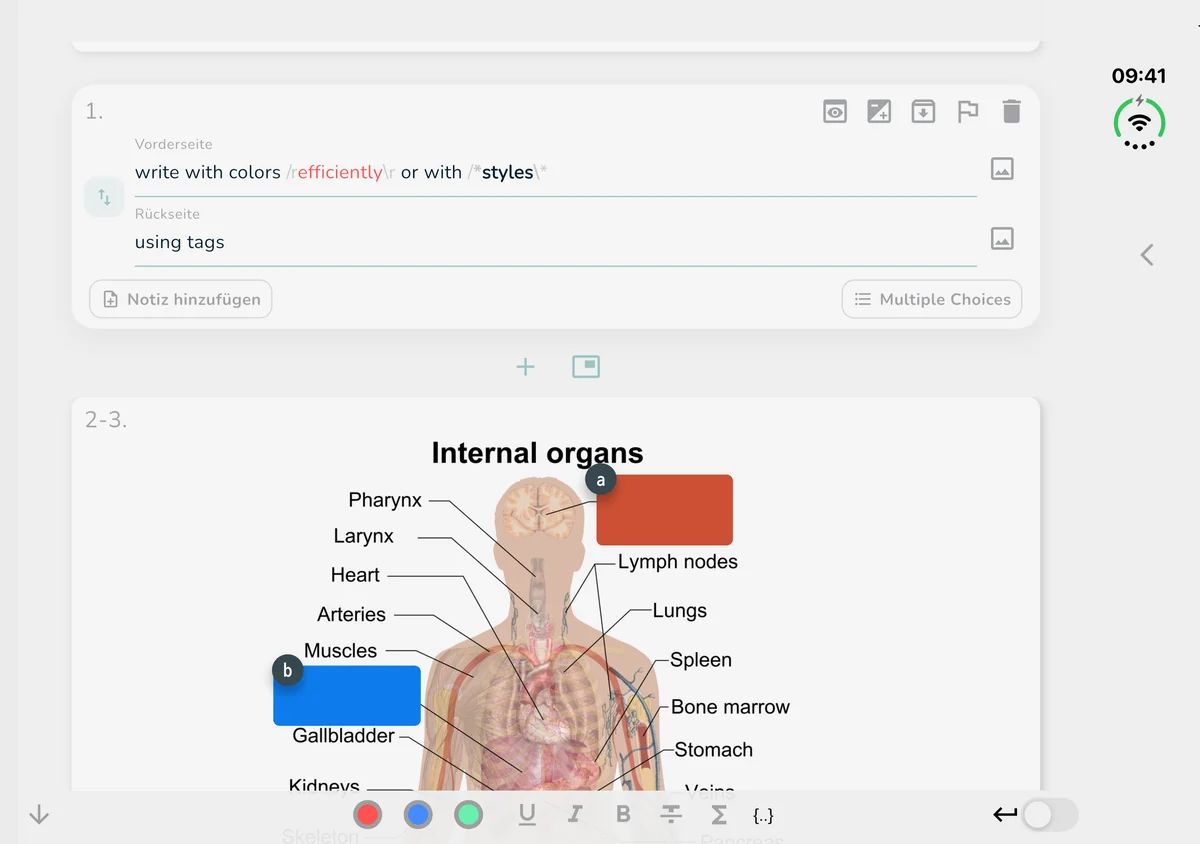Image resolution: width=1200 pixels, height=844 pixels.
Task: Swap front and back with the arrows button
Action: point(104,197)
